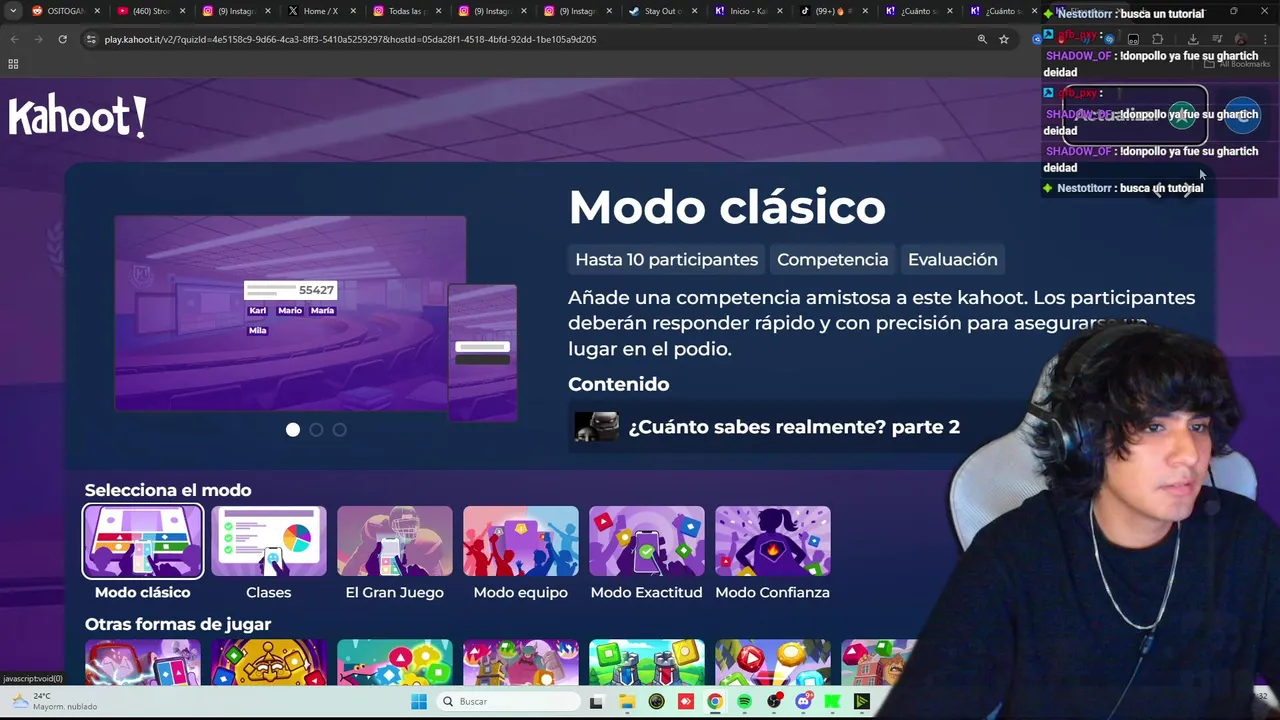Switch to the Todas las tab
The width and height of the screenshot is (1280, 720).
coord(407,11)
